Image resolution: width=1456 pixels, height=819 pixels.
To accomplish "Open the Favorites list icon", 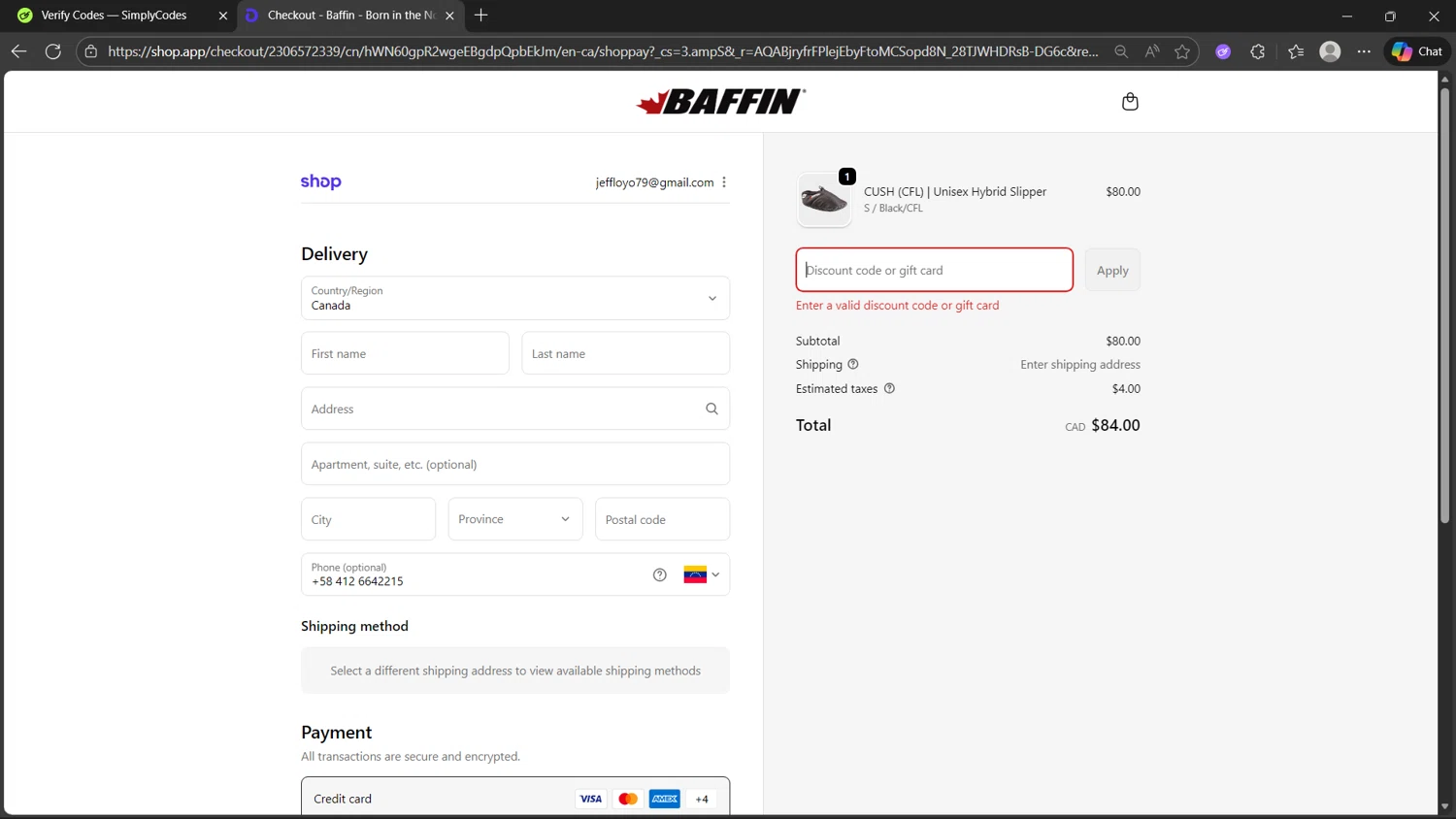I will 1296,51.
